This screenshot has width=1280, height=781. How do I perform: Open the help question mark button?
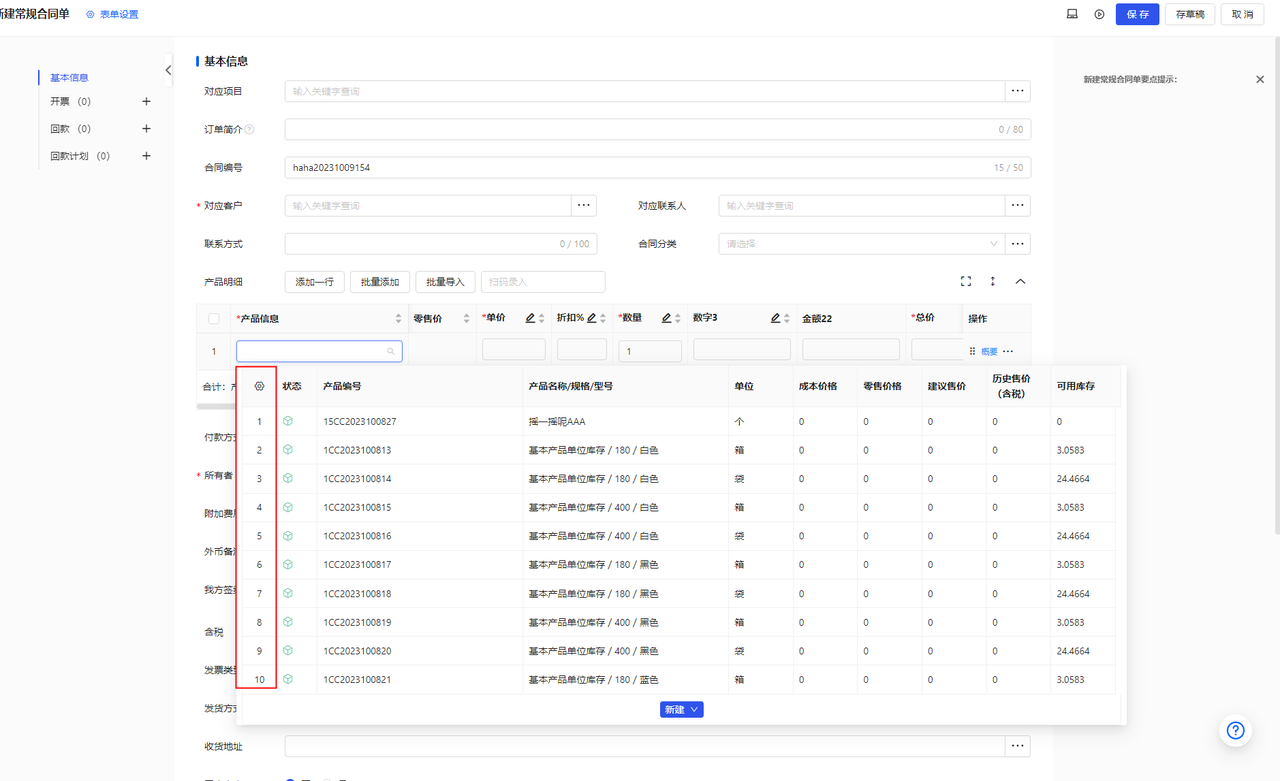click(1235, 730)
